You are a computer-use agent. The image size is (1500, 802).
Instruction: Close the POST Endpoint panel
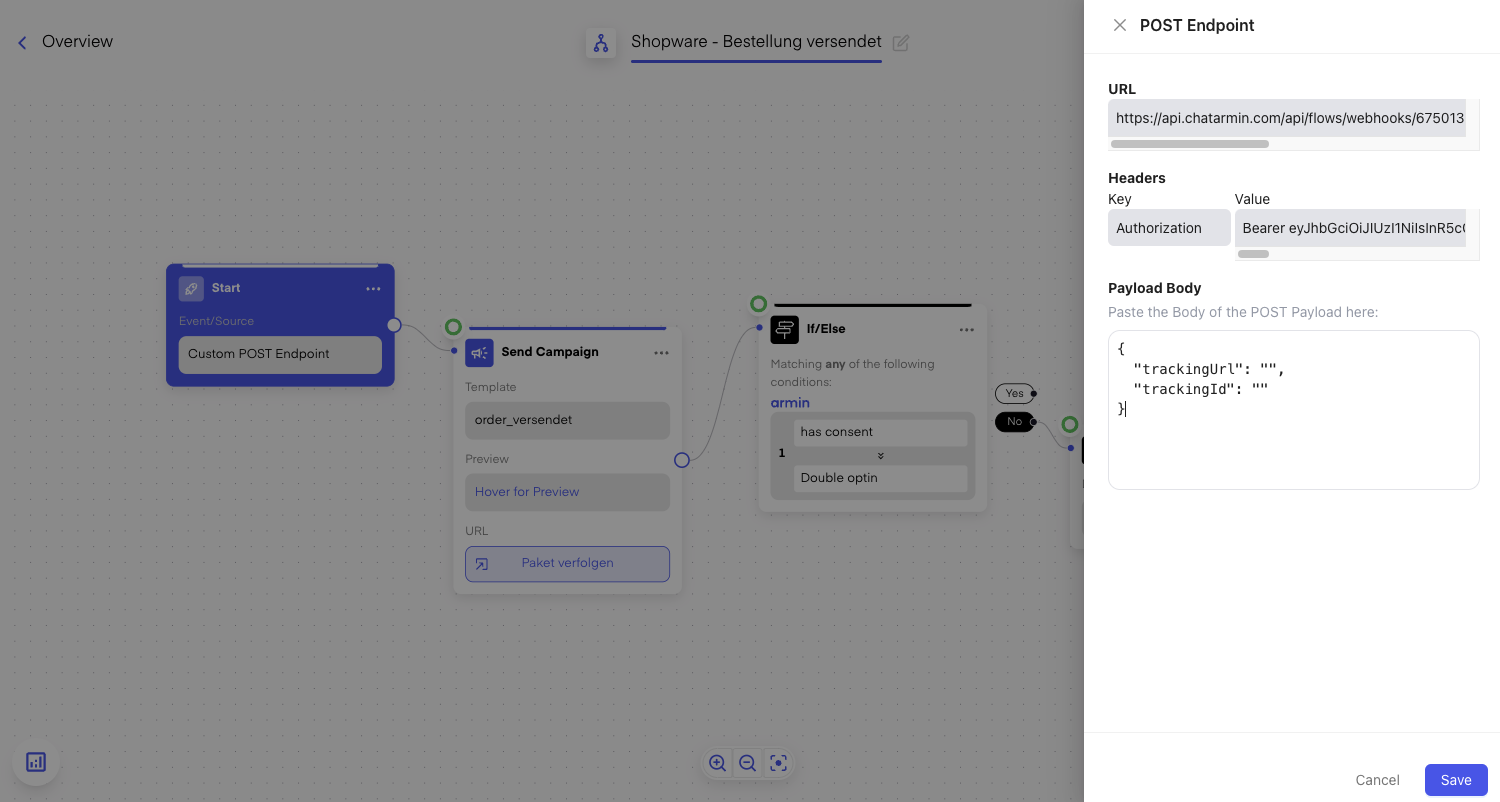[x=1120, y=25]
